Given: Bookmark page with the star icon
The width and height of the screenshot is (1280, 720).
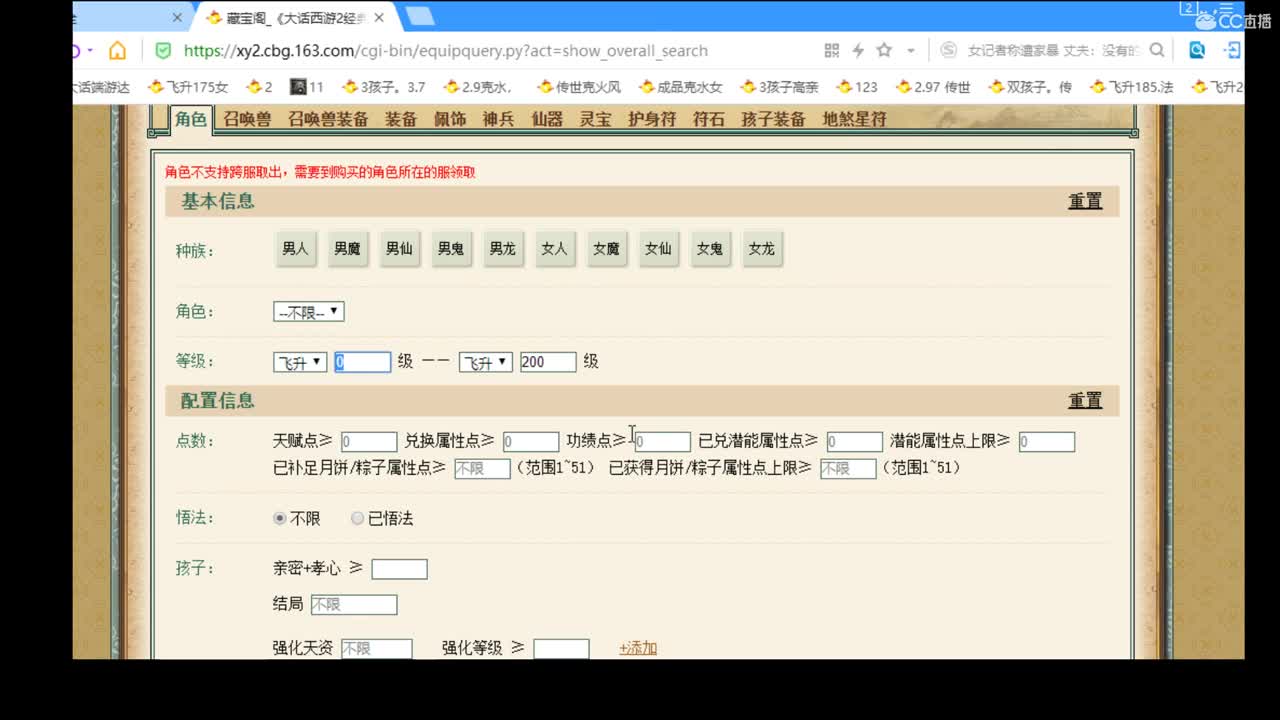Looking at the screenshot, I should (x=884, y=50).
